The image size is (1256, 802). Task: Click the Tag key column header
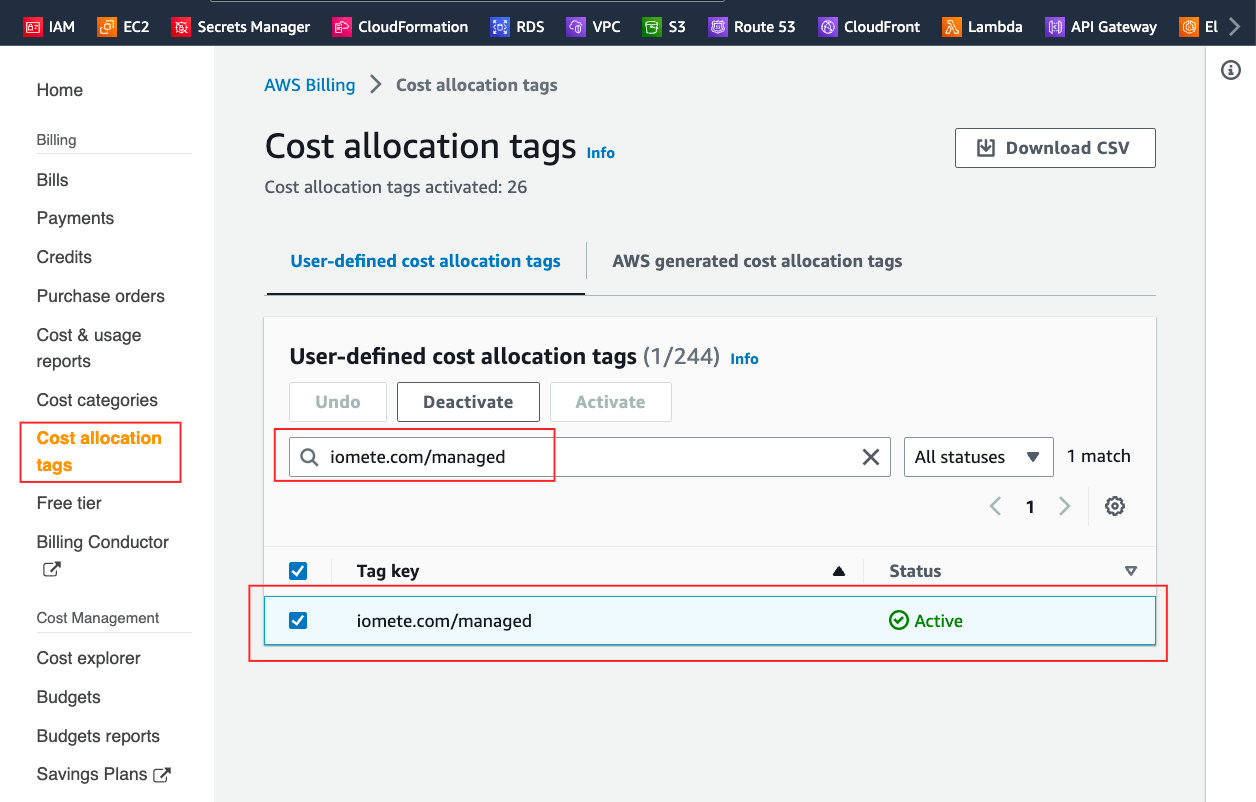coord(388,571)
